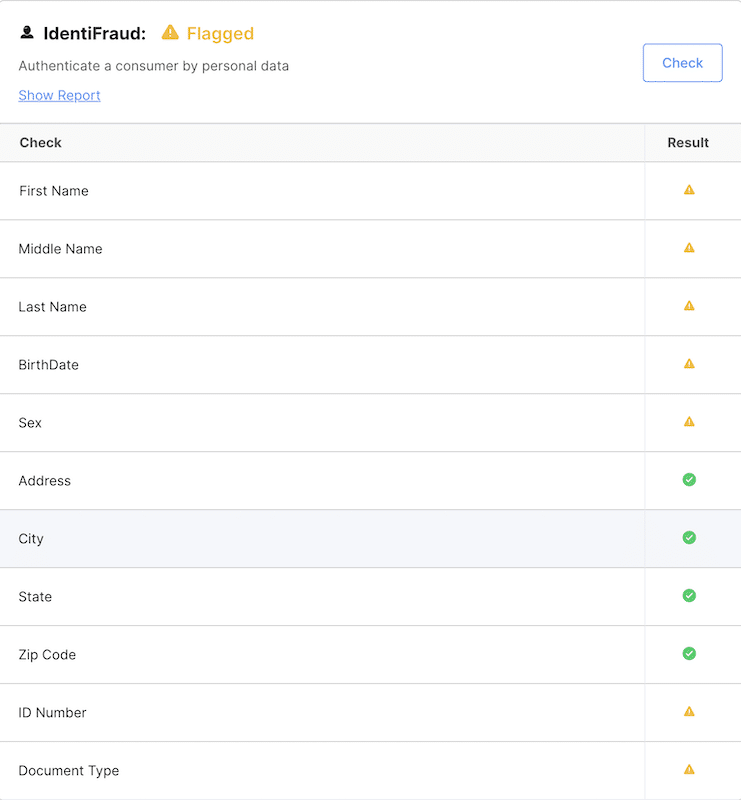Click the Flagged status text

[x=220, y=34]
